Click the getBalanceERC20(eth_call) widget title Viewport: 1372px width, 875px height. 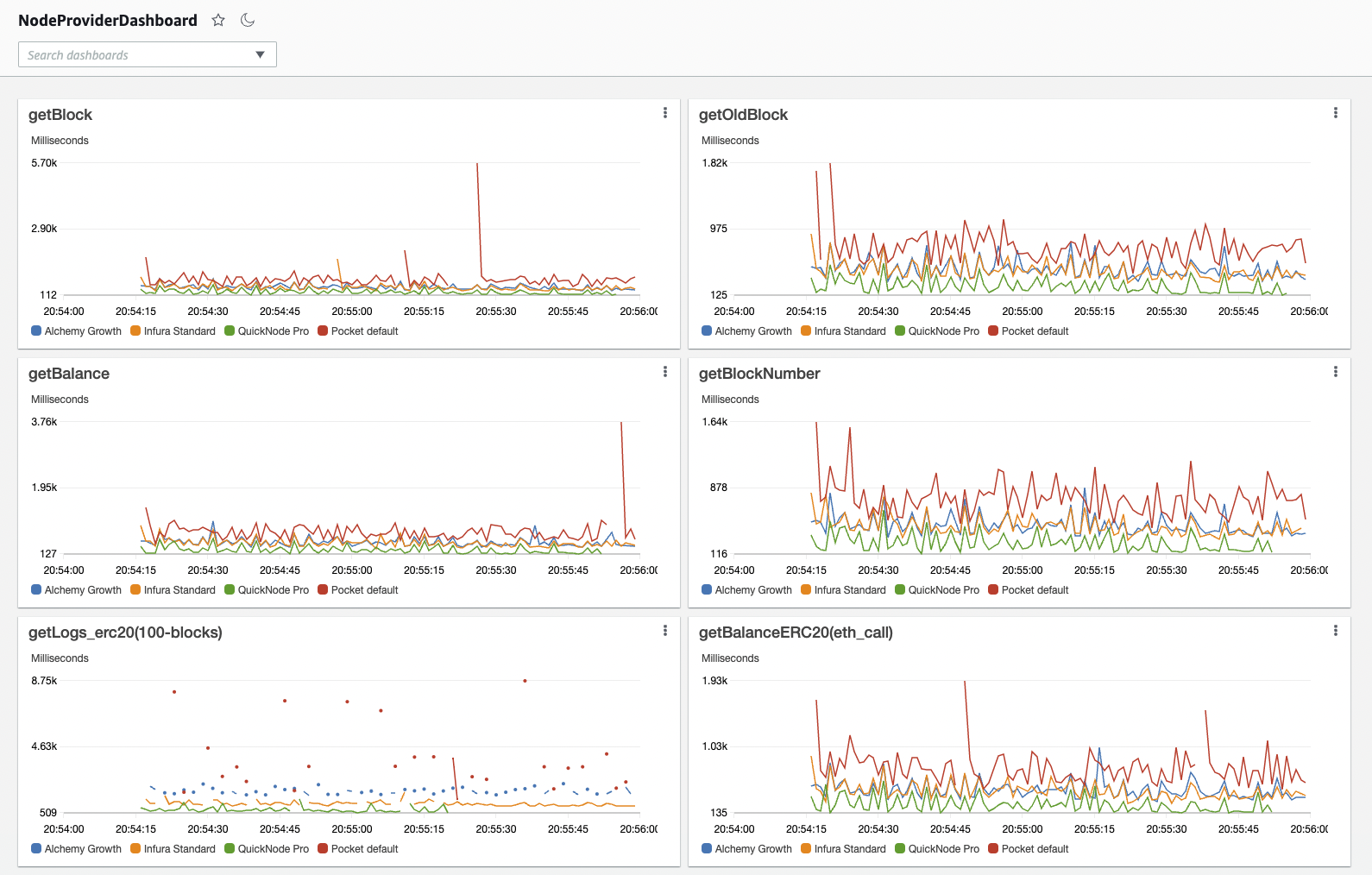point(796,633)
